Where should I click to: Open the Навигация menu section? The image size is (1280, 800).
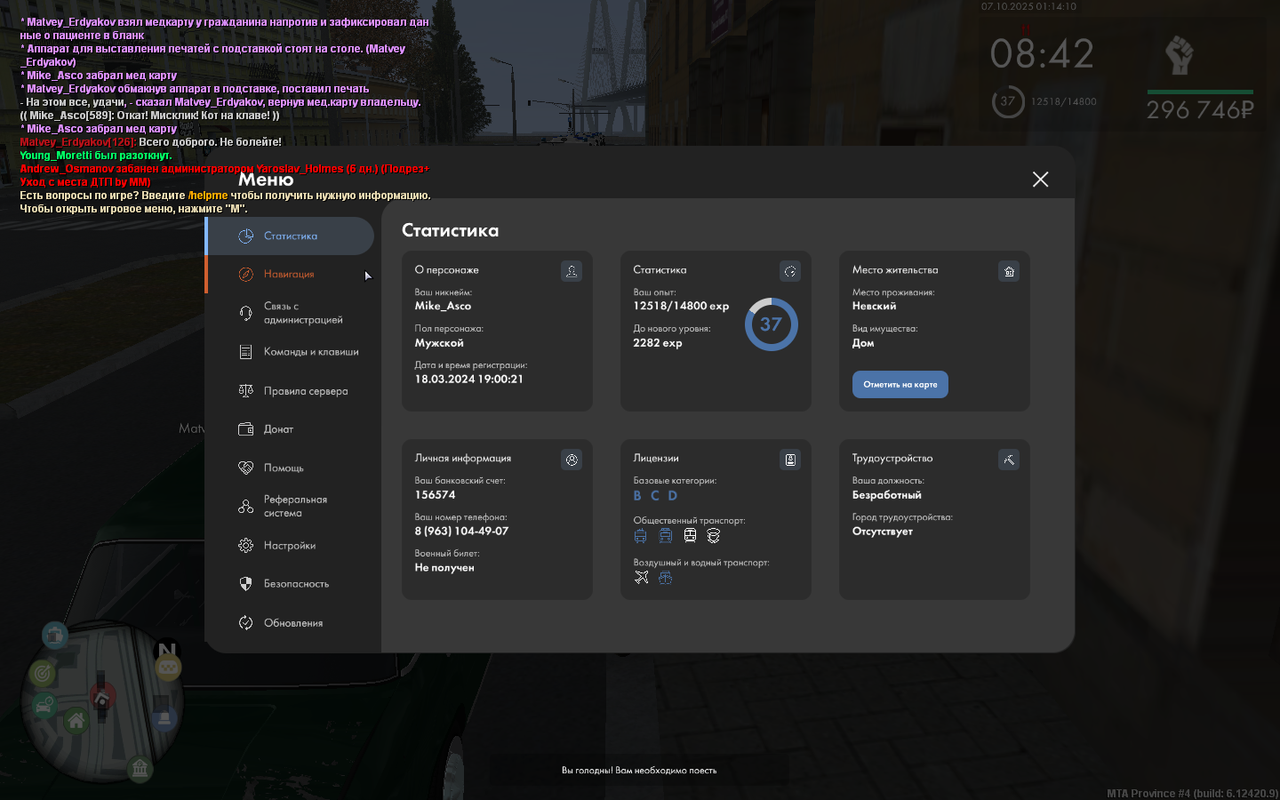click(x=290, y=274)
